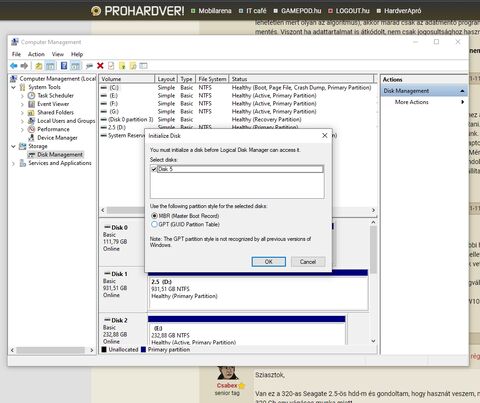Click the disk pane down scroll arrow

pos(373,341)
